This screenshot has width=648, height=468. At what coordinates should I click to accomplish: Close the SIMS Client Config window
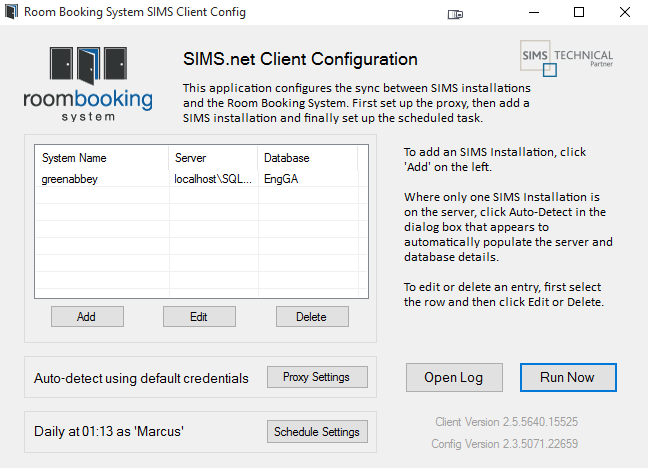coord(625,12)
